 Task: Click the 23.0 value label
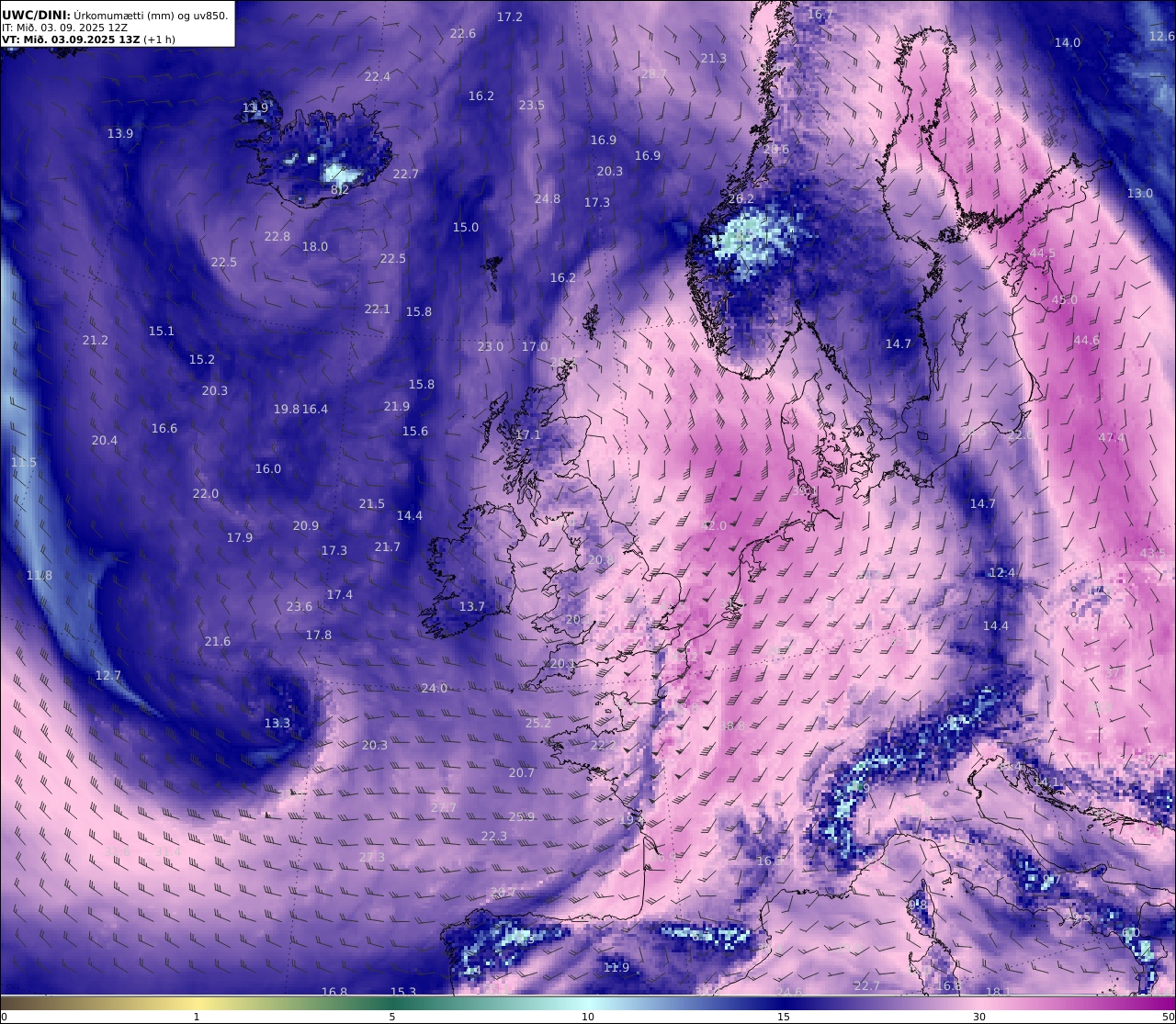(491, 346)
